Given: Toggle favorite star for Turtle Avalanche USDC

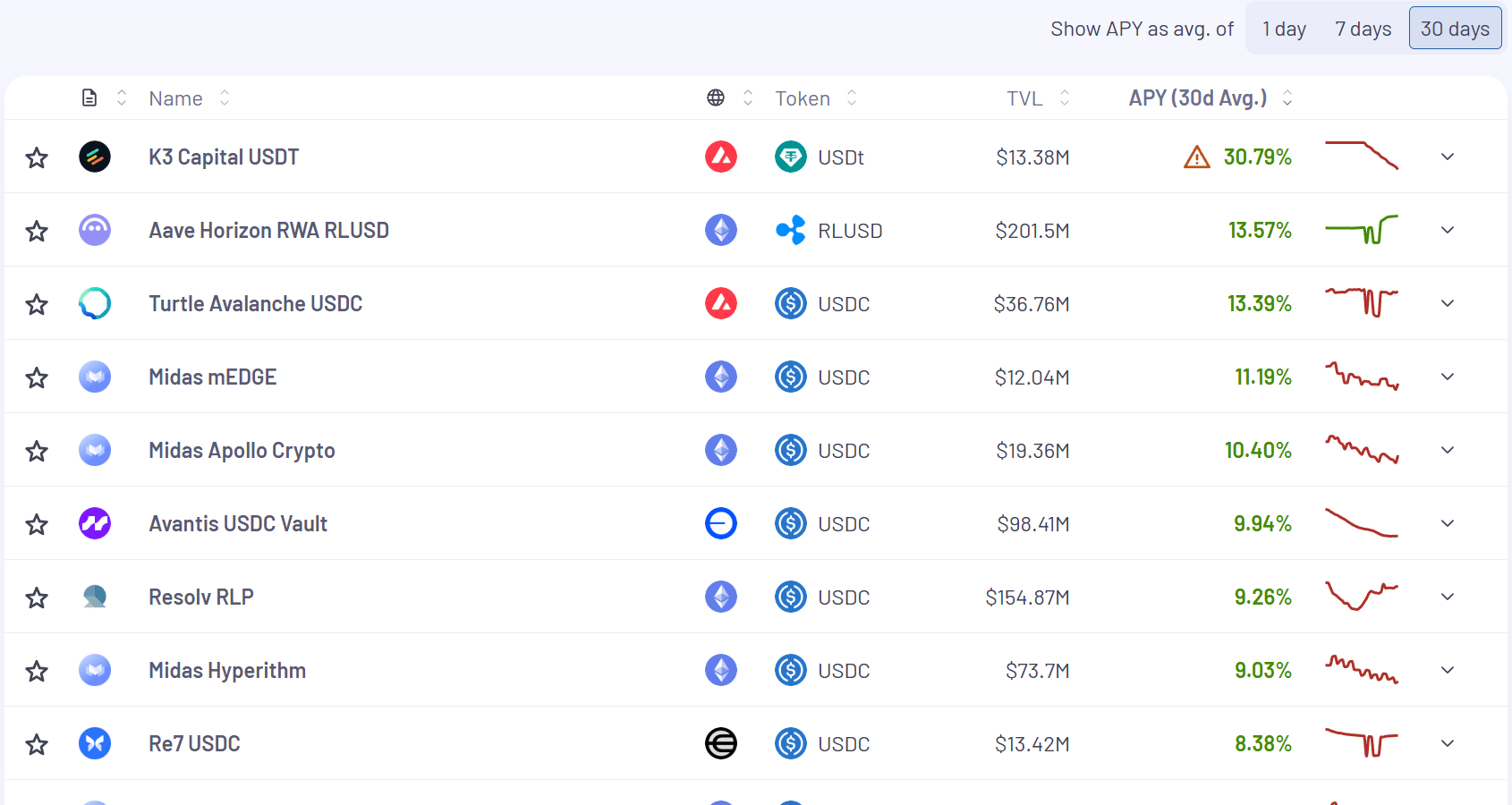Looking at the screenshot, I should click(x=37, y=305).
